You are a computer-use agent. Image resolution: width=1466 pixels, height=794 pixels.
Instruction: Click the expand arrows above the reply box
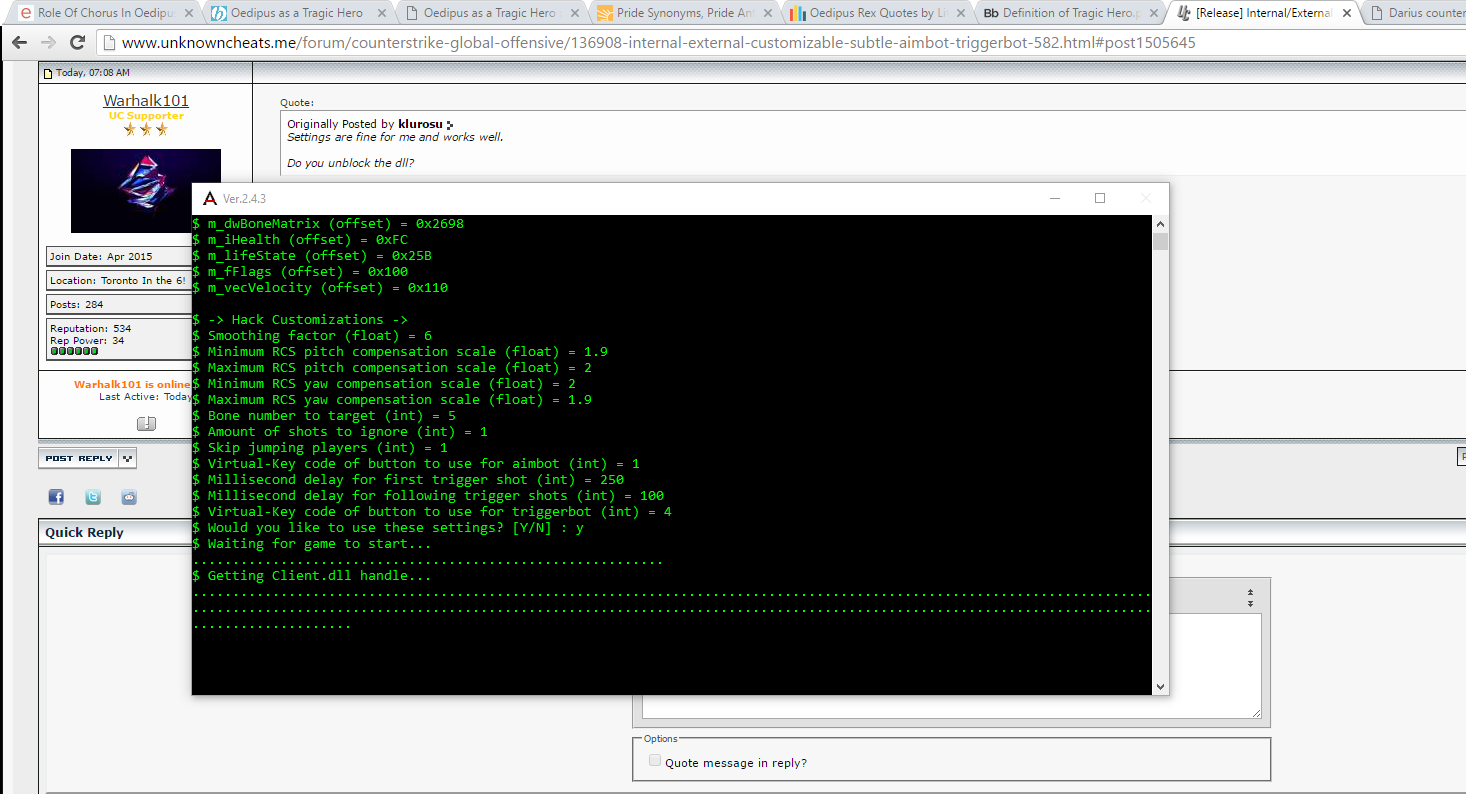[1250, 598]
